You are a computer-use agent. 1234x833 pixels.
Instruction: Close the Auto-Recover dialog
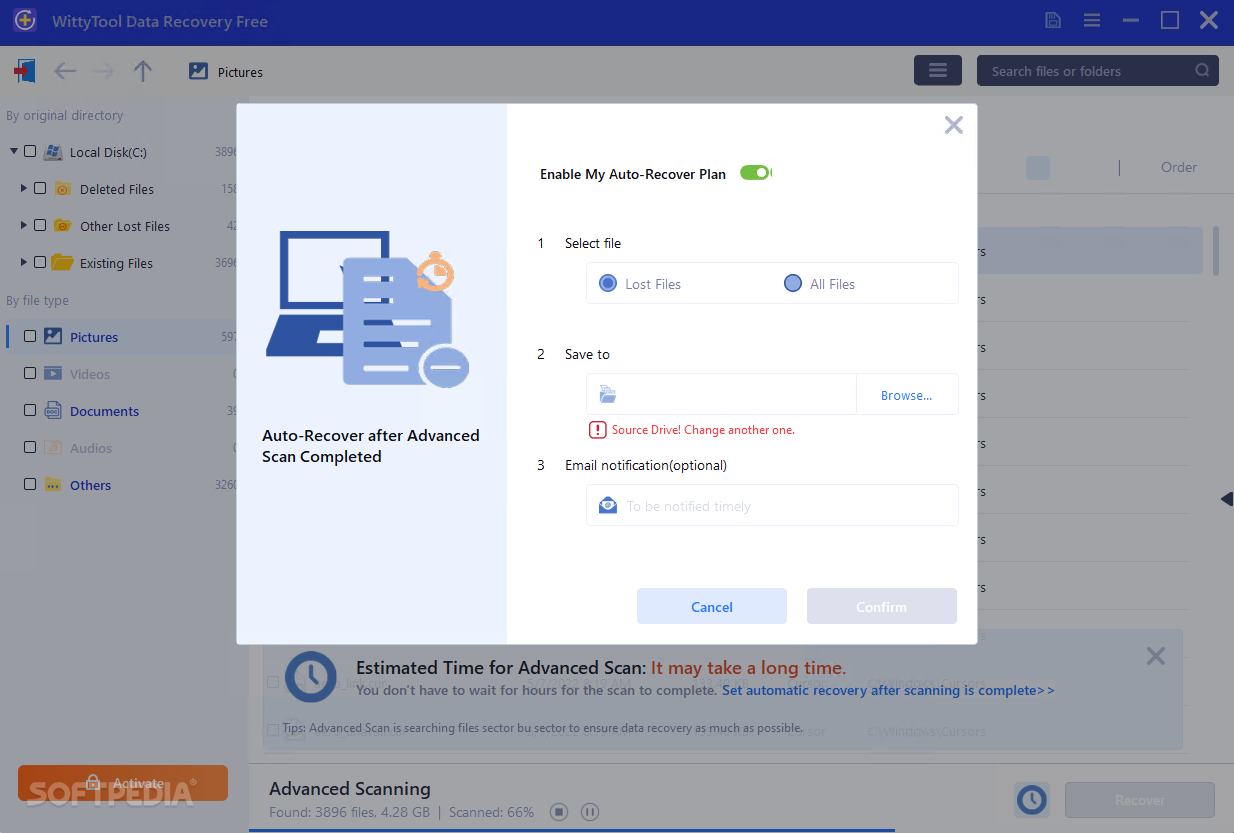pyautogui.click(x=954, y=125)
